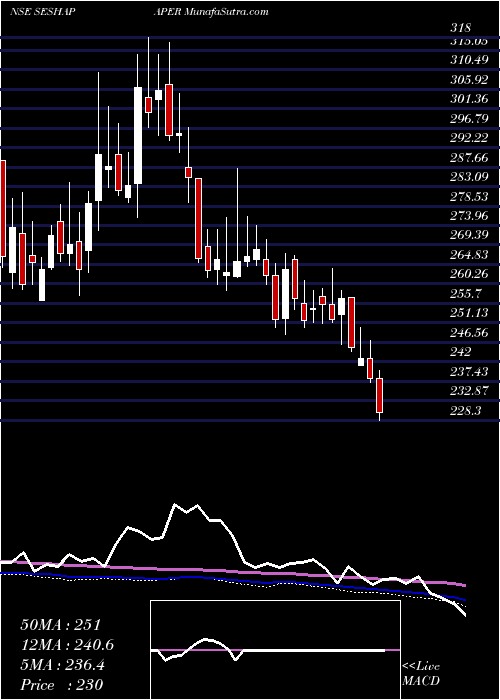Click the NSE SESHAPAPER MunafaSutra.com title text
Screen dimensions: 500x700
[139, 12]
